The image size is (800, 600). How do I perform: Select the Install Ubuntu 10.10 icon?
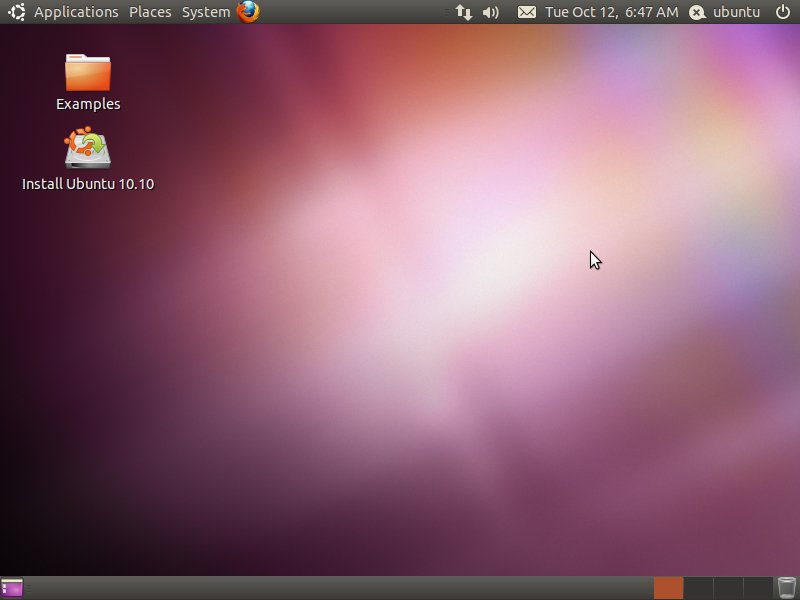pos(88,147)
